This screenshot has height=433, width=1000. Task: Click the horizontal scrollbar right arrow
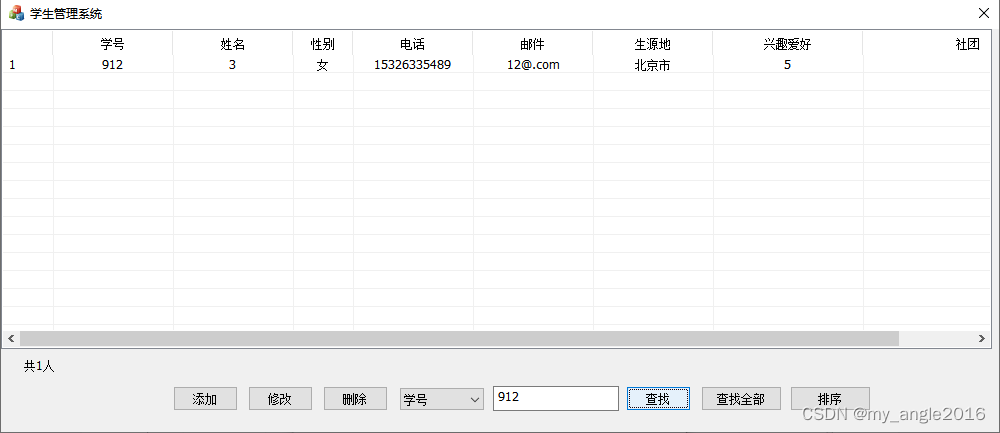[982, 339]
